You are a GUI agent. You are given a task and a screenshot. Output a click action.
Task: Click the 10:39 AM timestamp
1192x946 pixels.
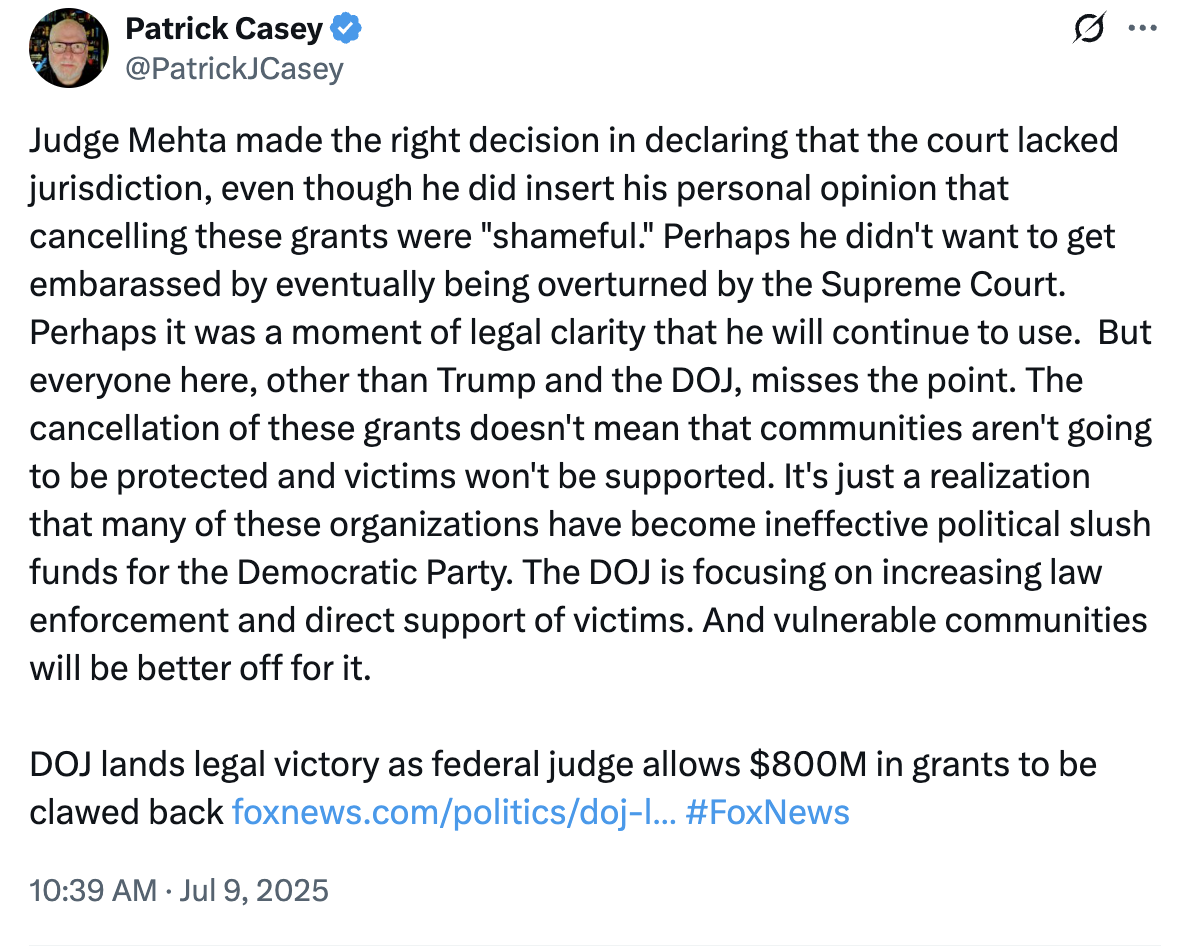coord(94,889)
